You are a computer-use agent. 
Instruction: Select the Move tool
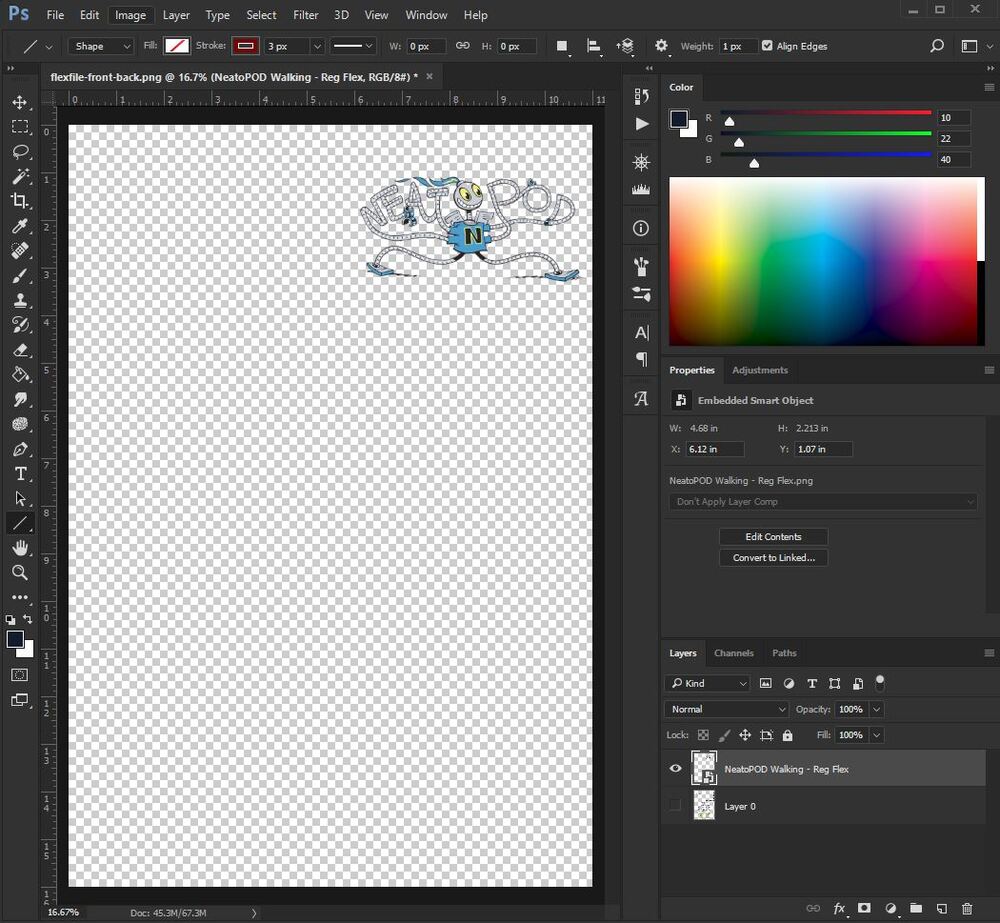21,101
